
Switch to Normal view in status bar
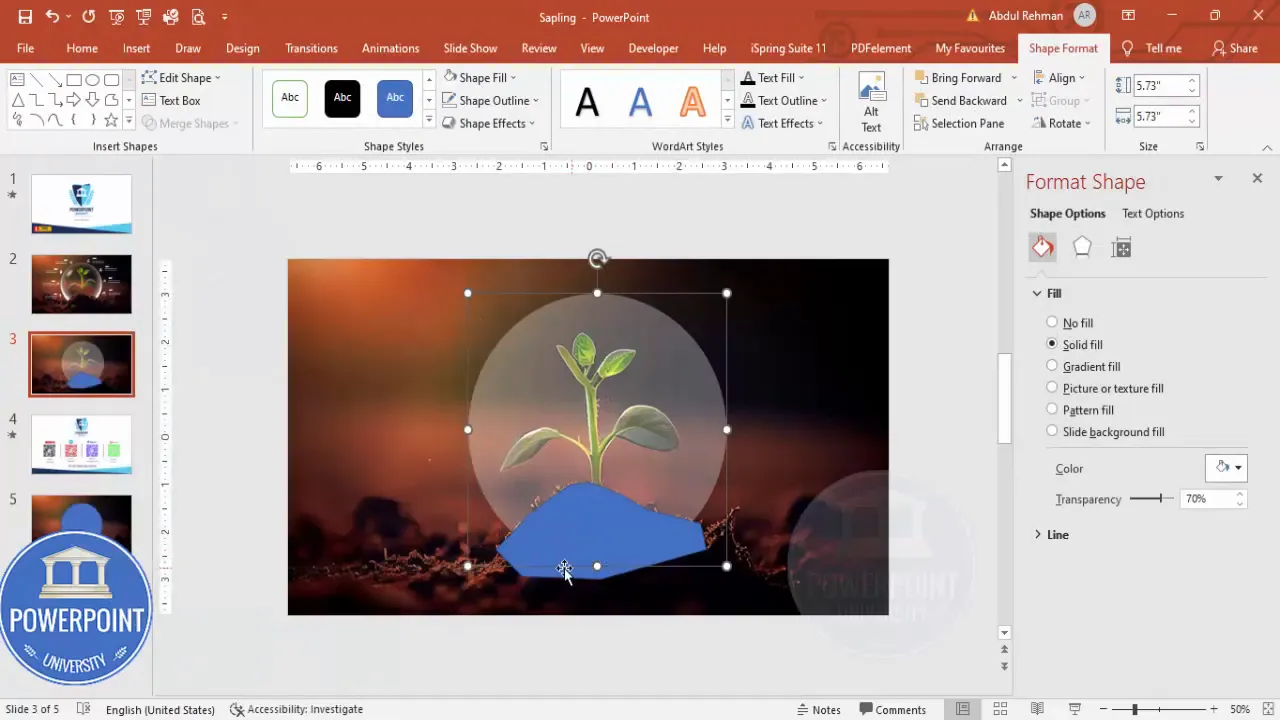962,709
